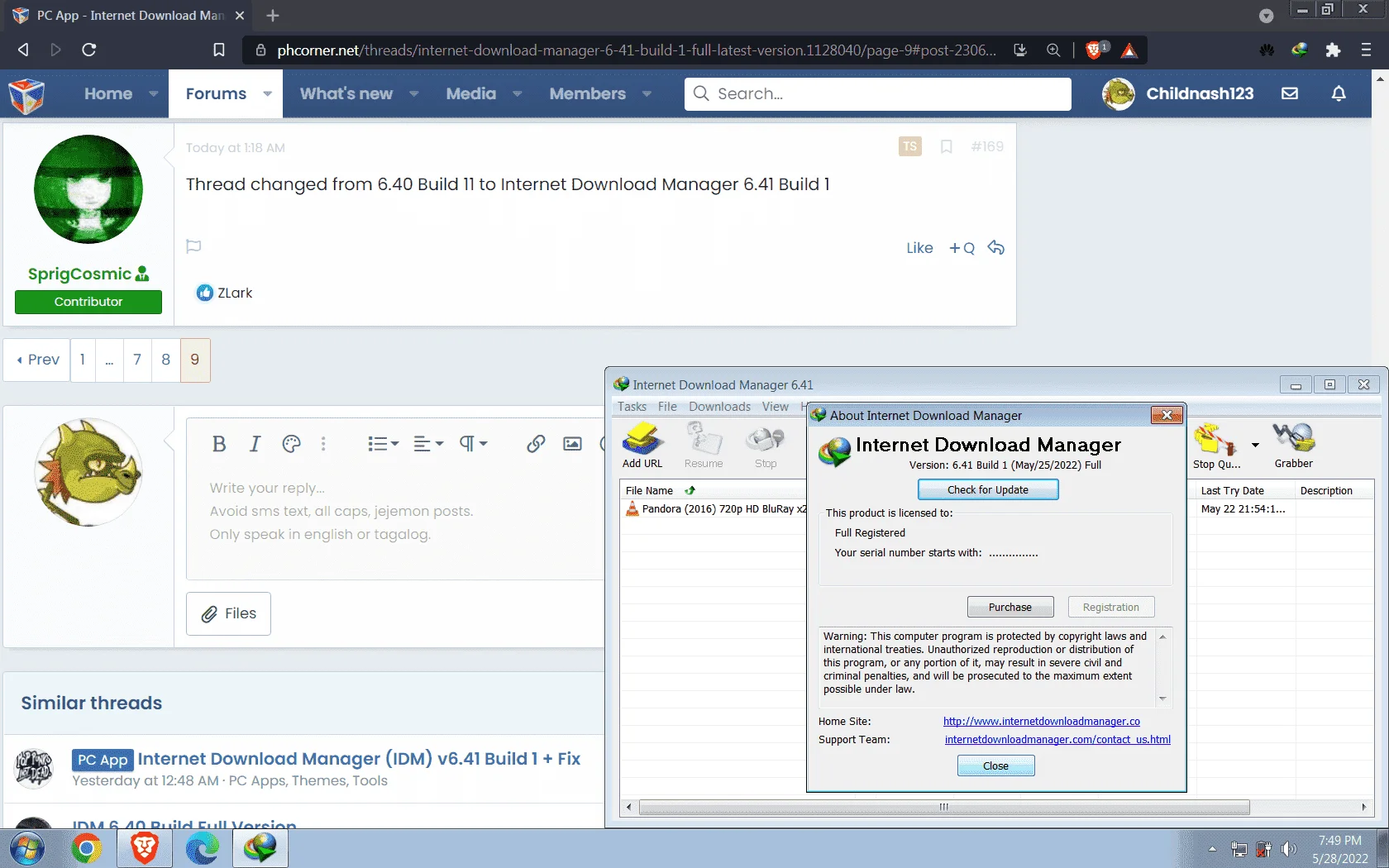Image resolution: width=1389 pixels, height=868 pixels.
Task: Insert a link with the chain icon
Action: 536,444
